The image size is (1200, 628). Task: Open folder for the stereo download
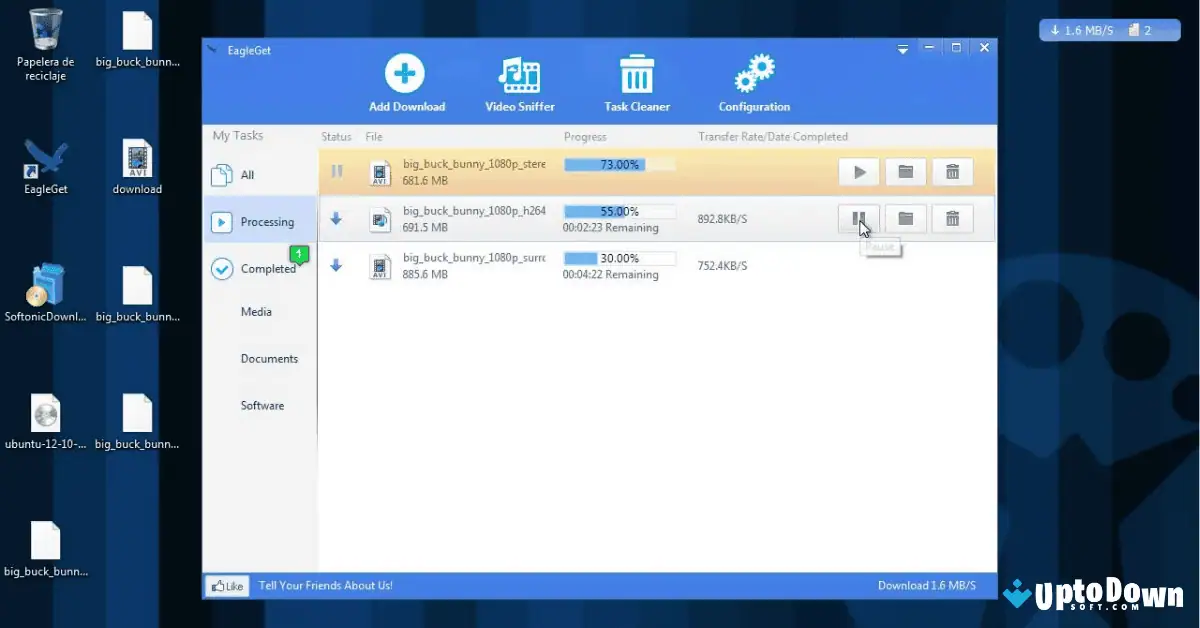[905, 171]
